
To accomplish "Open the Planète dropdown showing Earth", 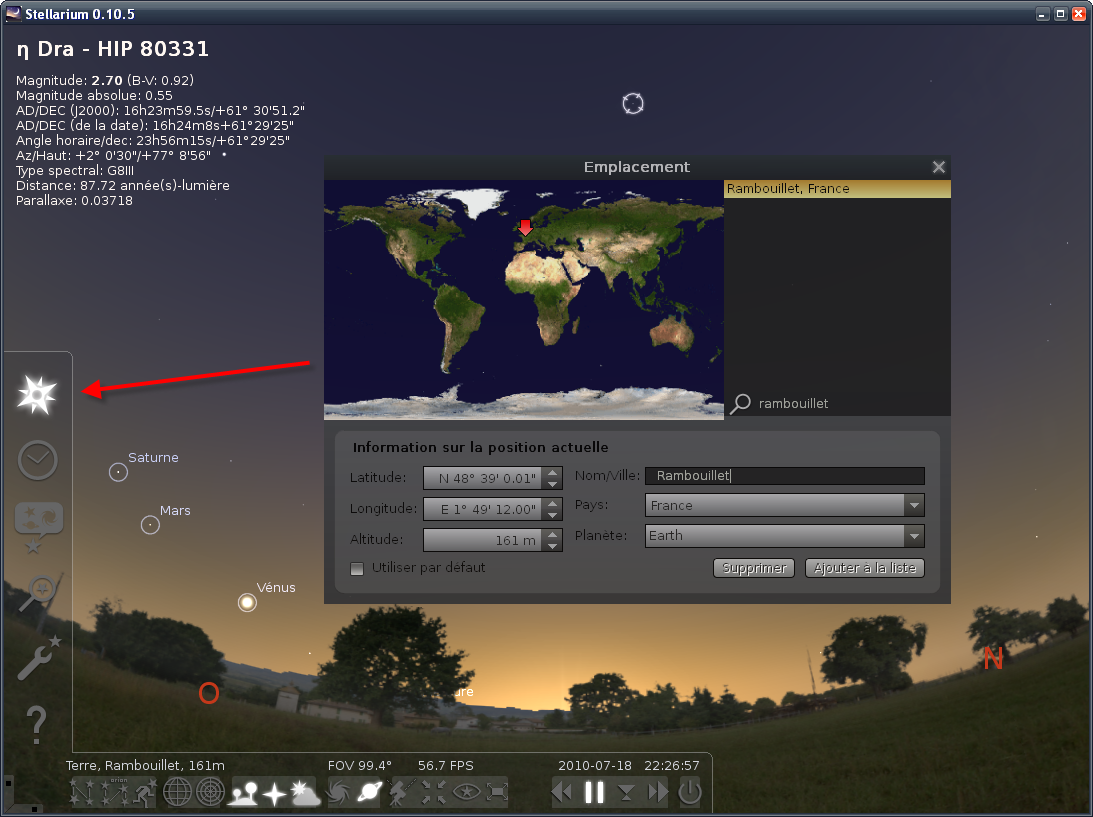I will 785,535.
